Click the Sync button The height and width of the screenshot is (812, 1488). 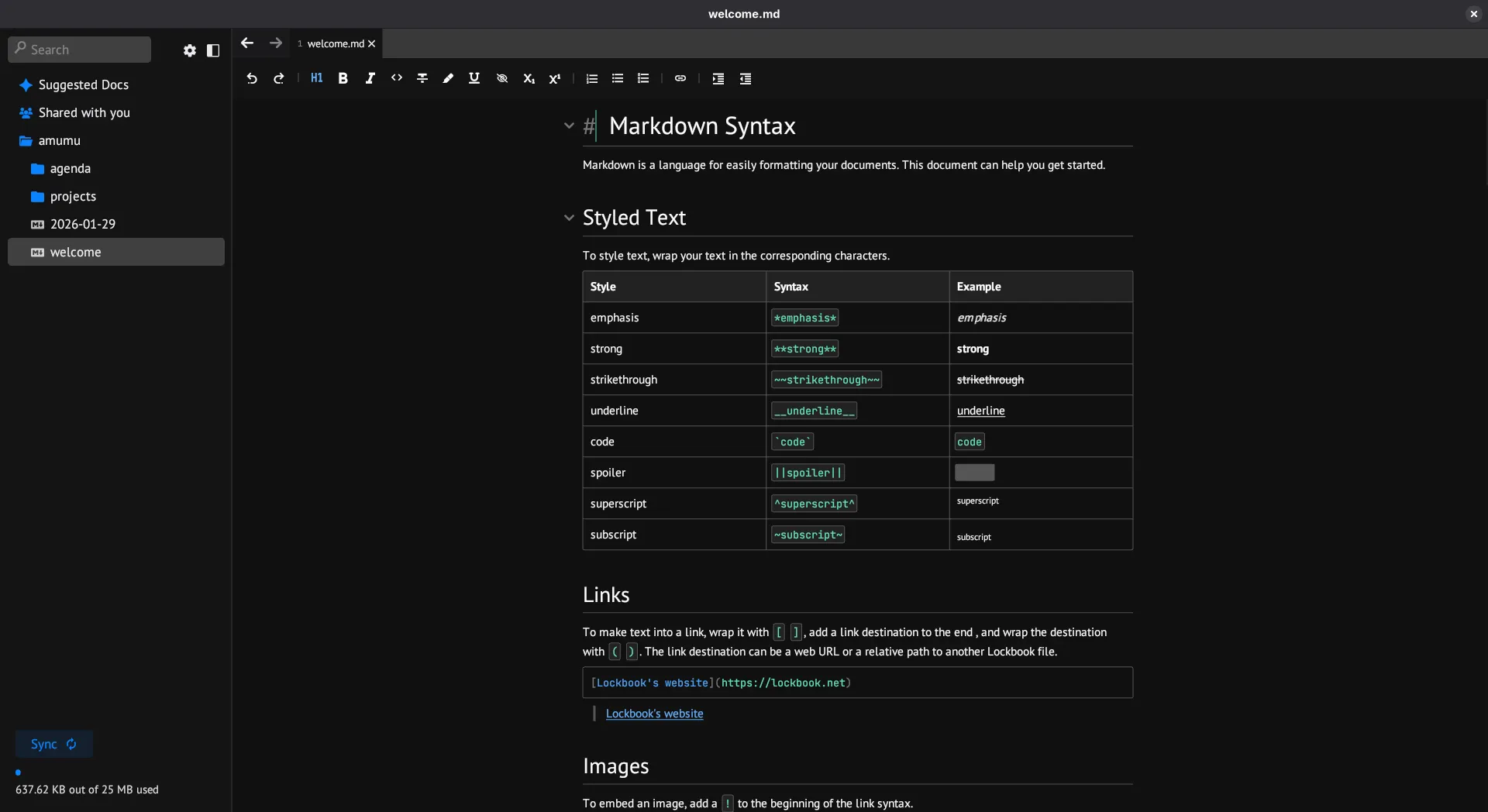click(54, 744)
